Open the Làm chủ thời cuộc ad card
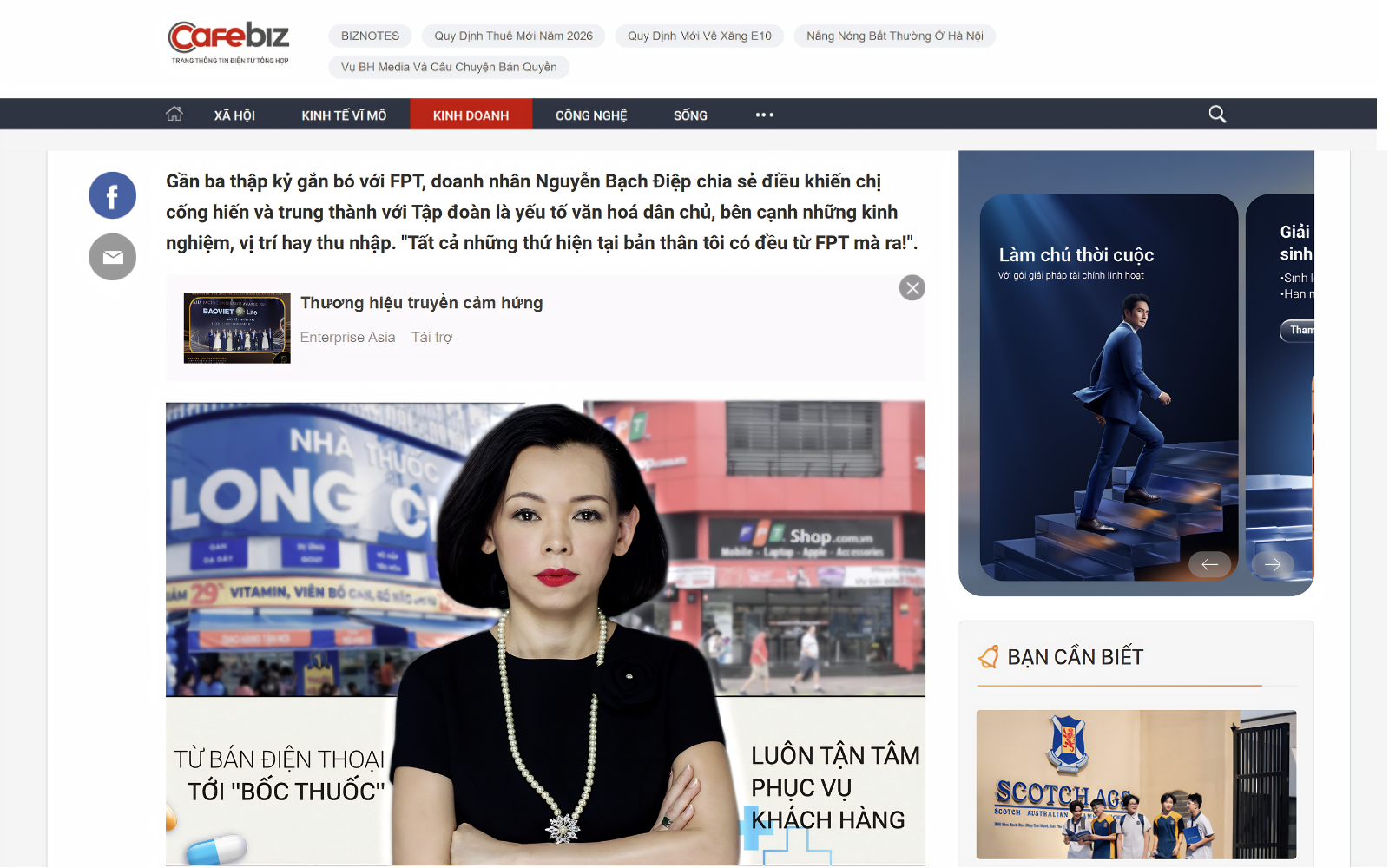 (x=1109, y=387)
